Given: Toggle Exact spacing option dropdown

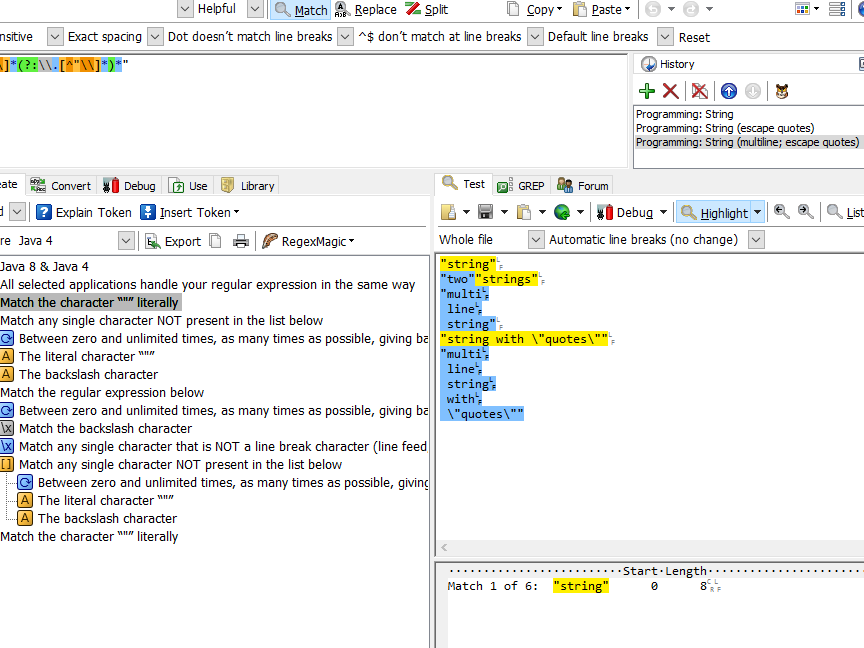Looking at the screenshot, I should point(155,37).
